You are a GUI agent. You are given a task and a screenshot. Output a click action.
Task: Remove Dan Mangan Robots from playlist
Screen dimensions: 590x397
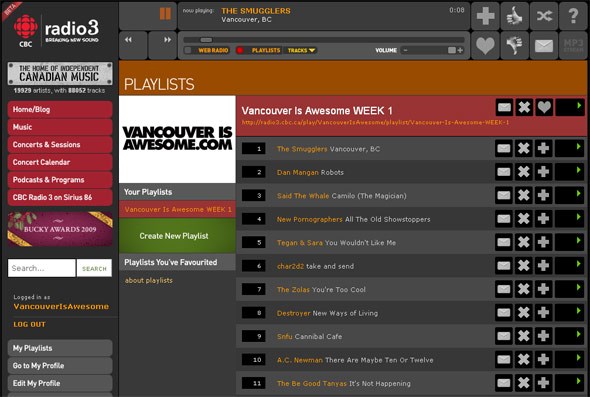tap(524, 172)
